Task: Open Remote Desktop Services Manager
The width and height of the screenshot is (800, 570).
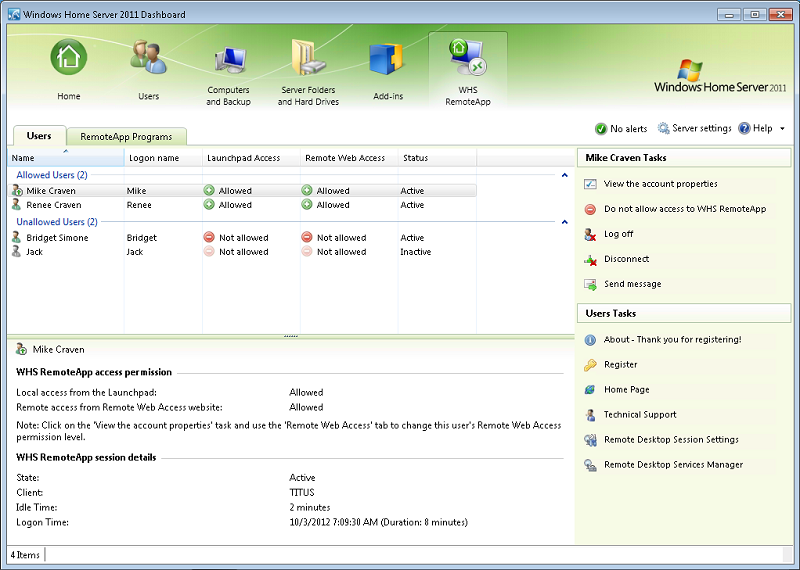Action: click(x=673, y=464)
